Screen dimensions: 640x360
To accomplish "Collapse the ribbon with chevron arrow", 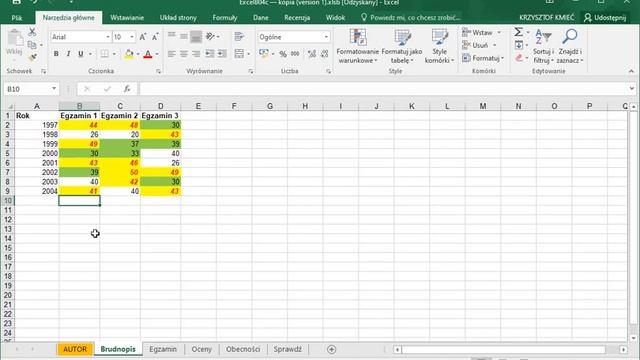I will click(x=631, y=71).
